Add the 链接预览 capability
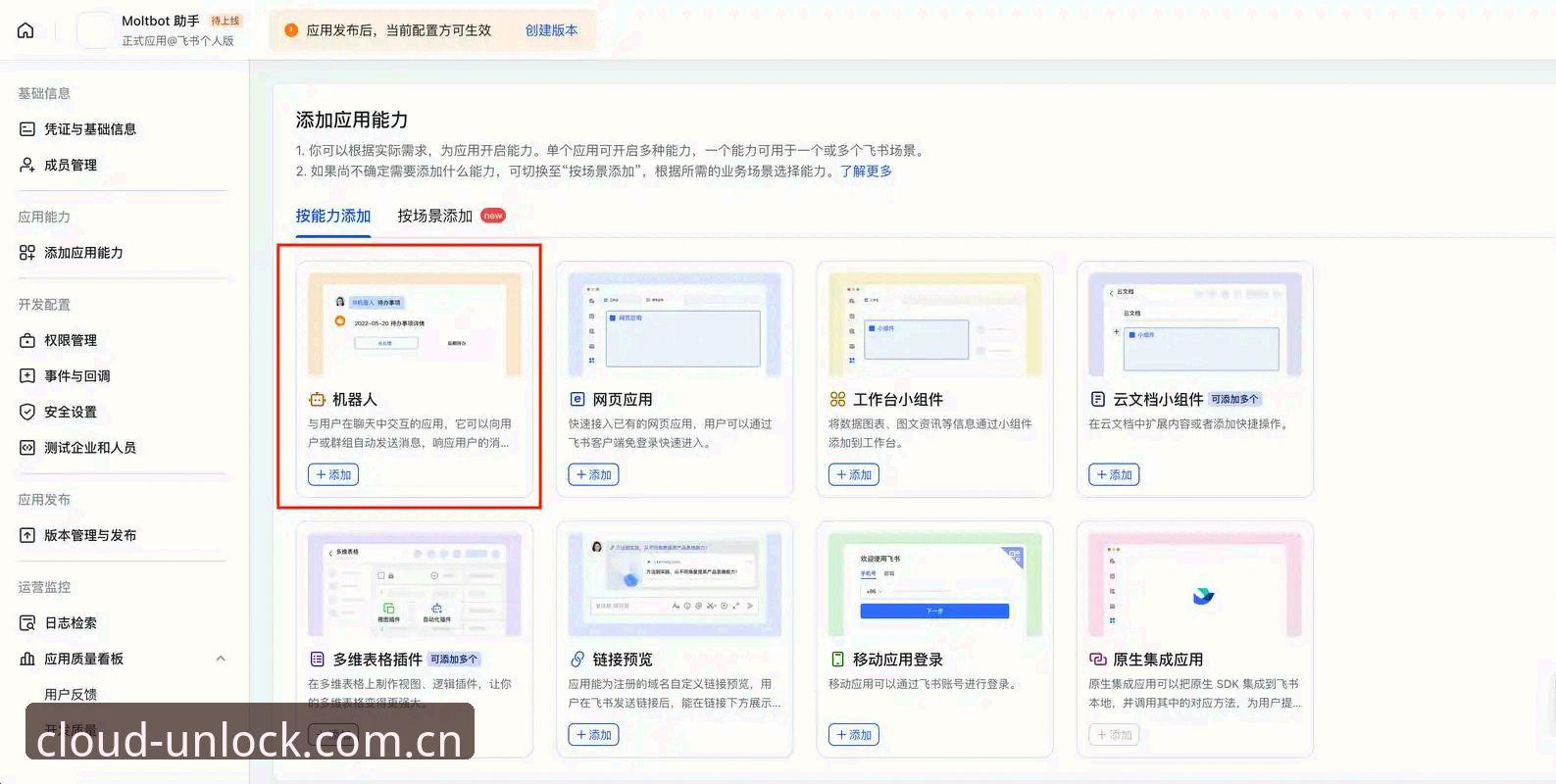Viewport: 1556px width, 784px height. (593, 735)
